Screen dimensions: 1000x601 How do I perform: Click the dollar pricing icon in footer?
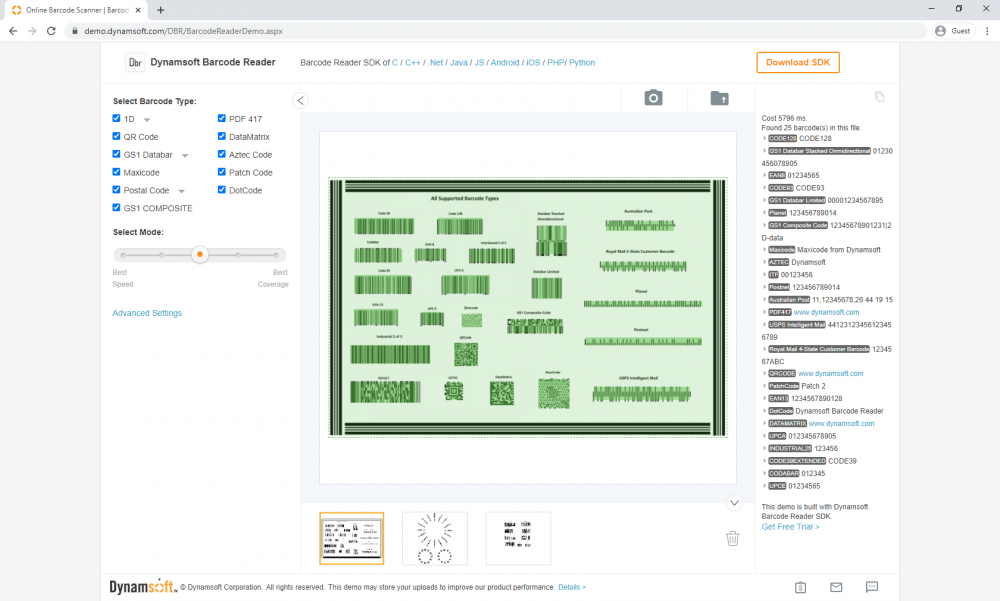[801, 587]
